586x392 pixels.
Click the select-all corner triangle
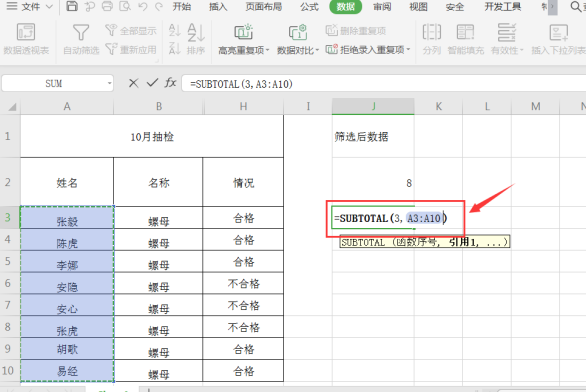(x=12, y=107)
